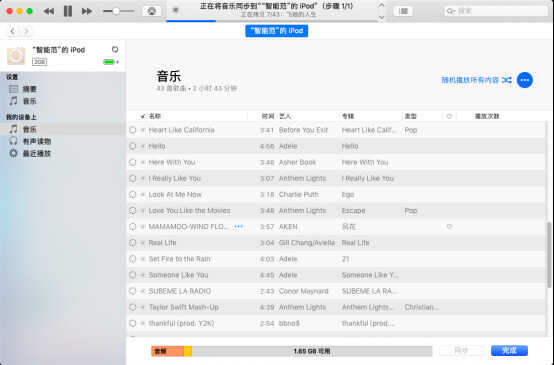Screen dimensions: 554x365
Task: Click artist "Conor Maynard"
Action: coord(303,291)
